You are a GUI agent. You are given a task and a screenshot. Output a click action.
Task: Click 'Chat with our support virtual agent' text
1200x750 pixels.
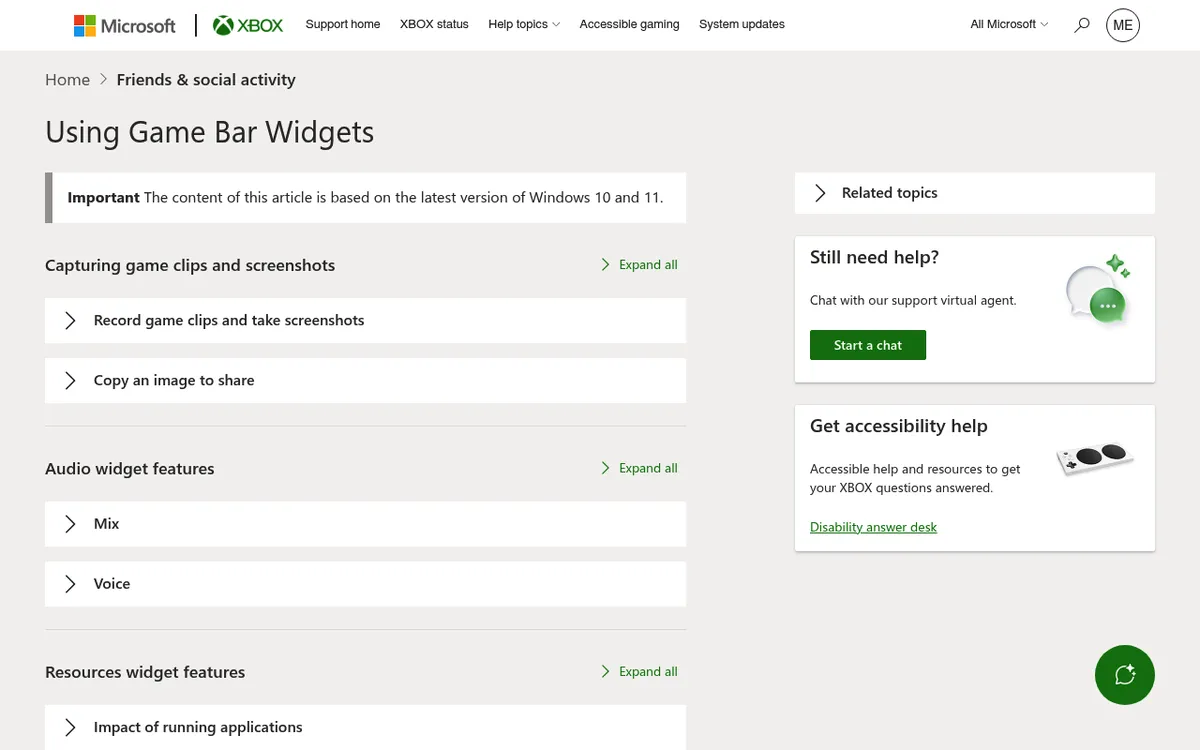click(x=913, y=300)
